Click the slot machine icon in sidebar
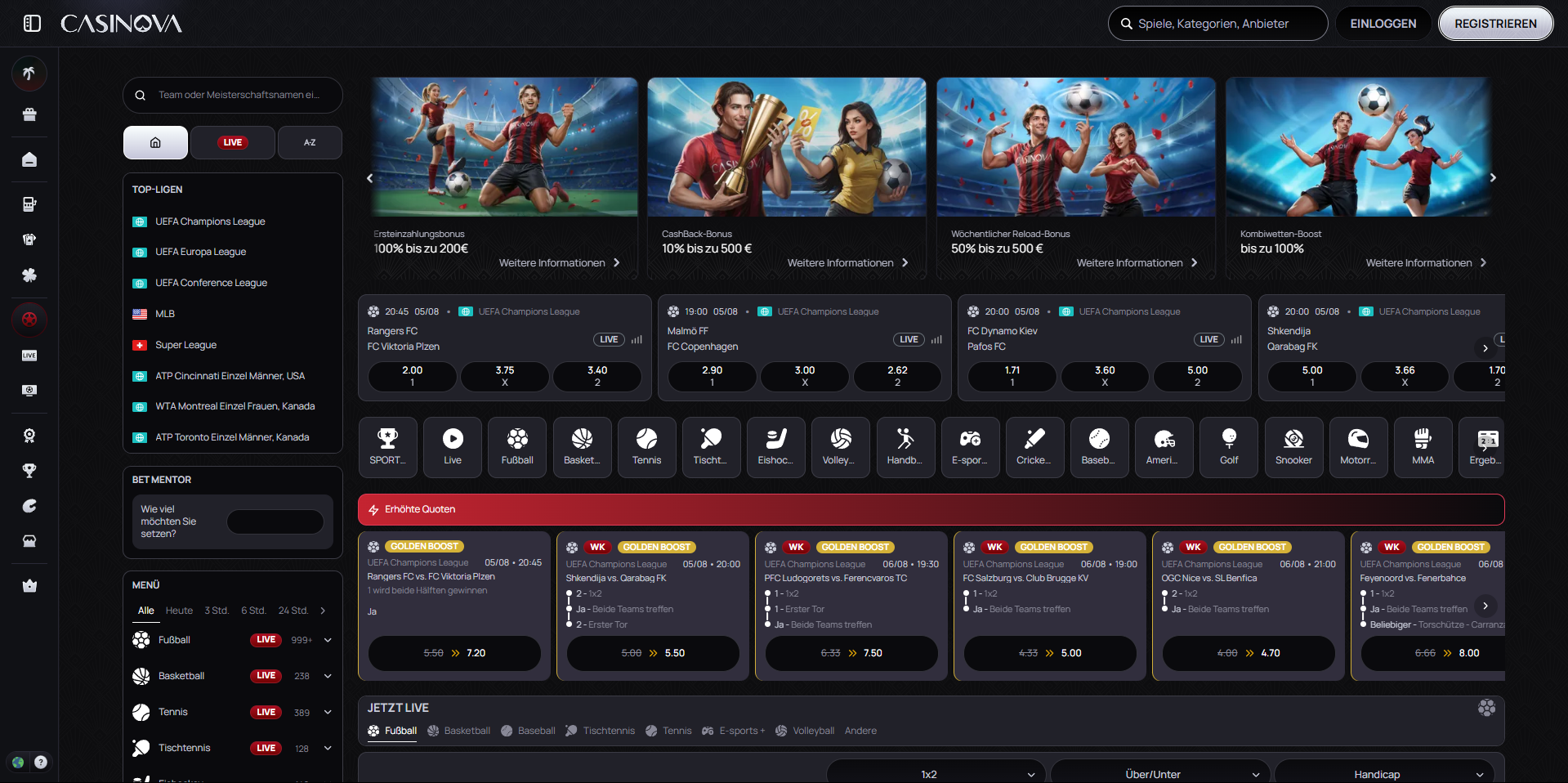The width and height of the screenshot is (1568, 783). pyautogui.click(x=29, y=204)
